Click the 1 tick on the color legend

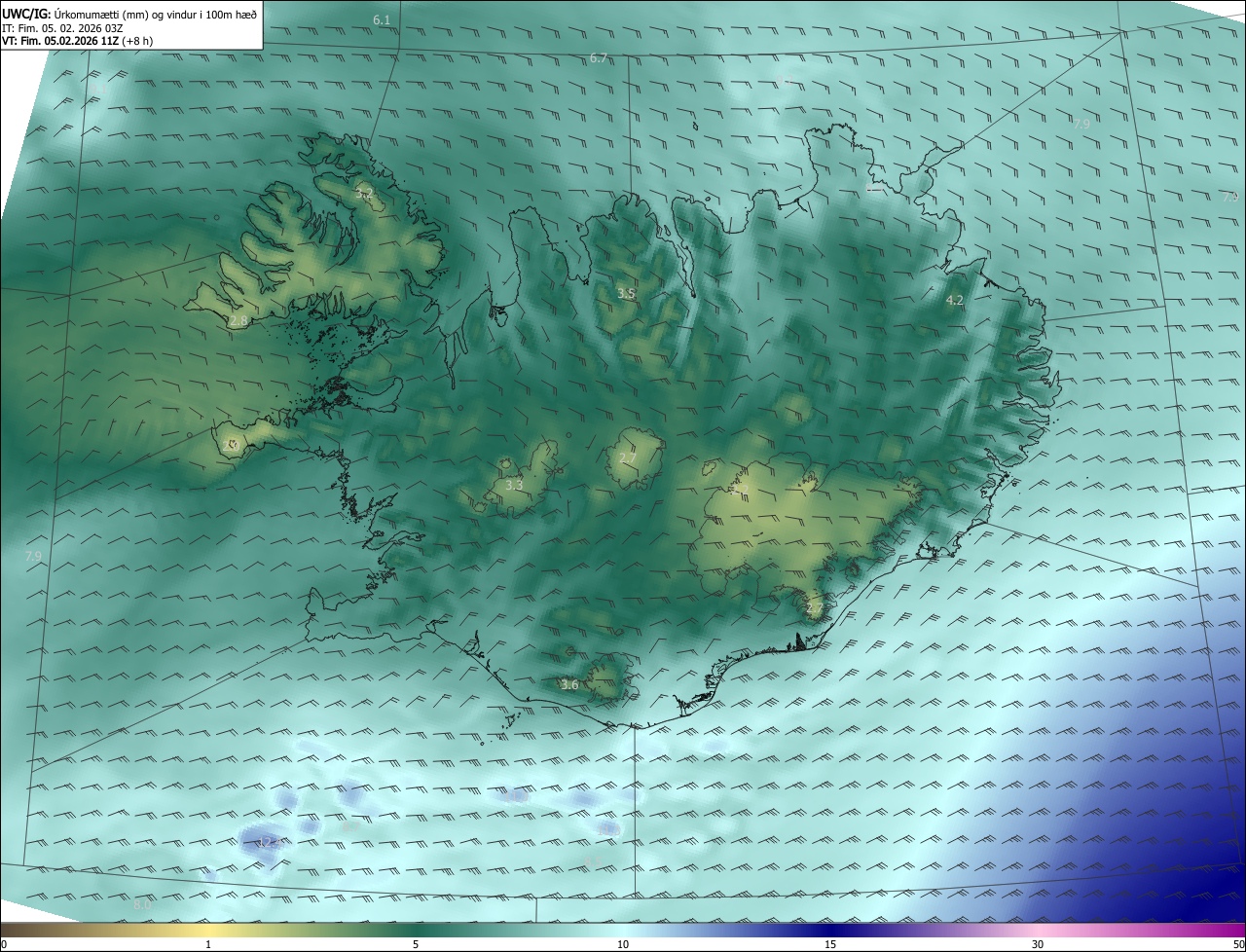click(208, 944)
